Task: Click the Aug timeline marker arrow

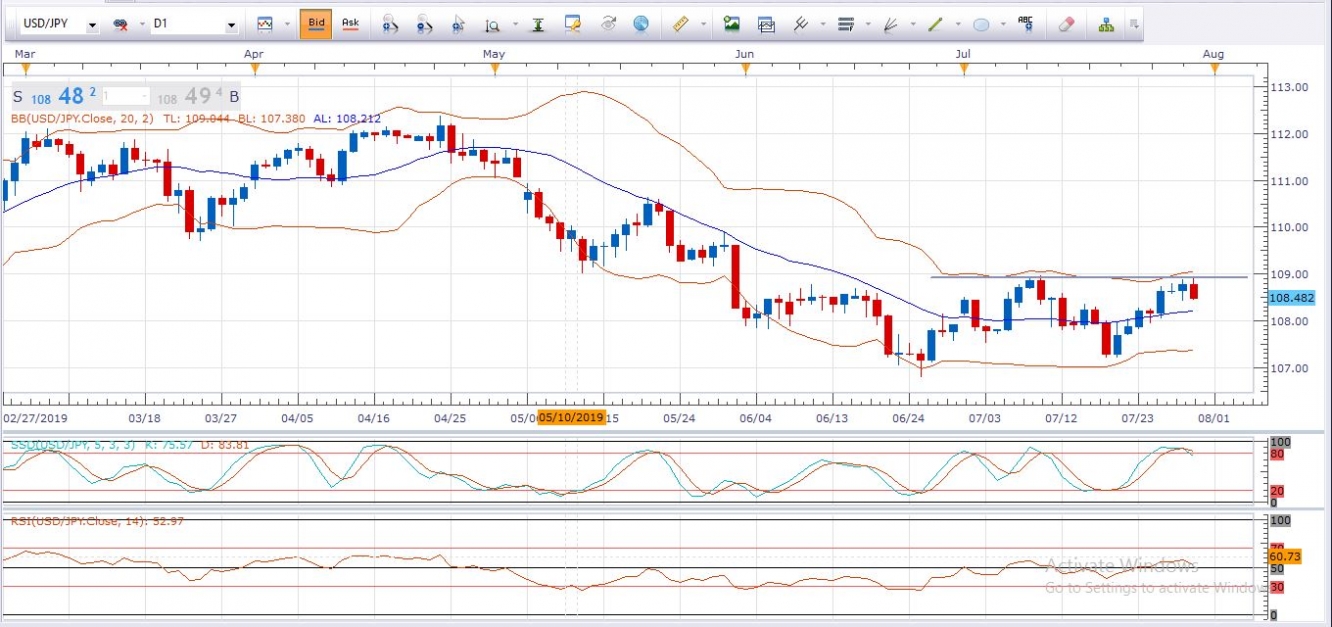Action: (1214, 68)
